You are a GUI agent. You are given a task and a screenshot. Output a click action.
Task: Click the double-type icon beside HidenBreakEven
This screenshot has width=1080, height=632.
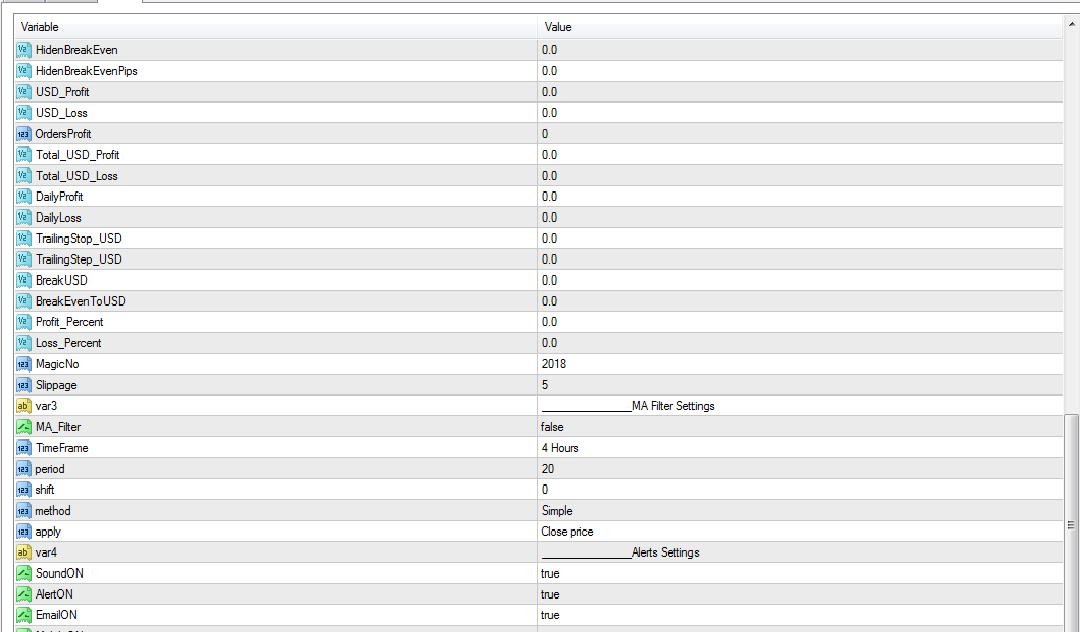[x=23, y=50]
